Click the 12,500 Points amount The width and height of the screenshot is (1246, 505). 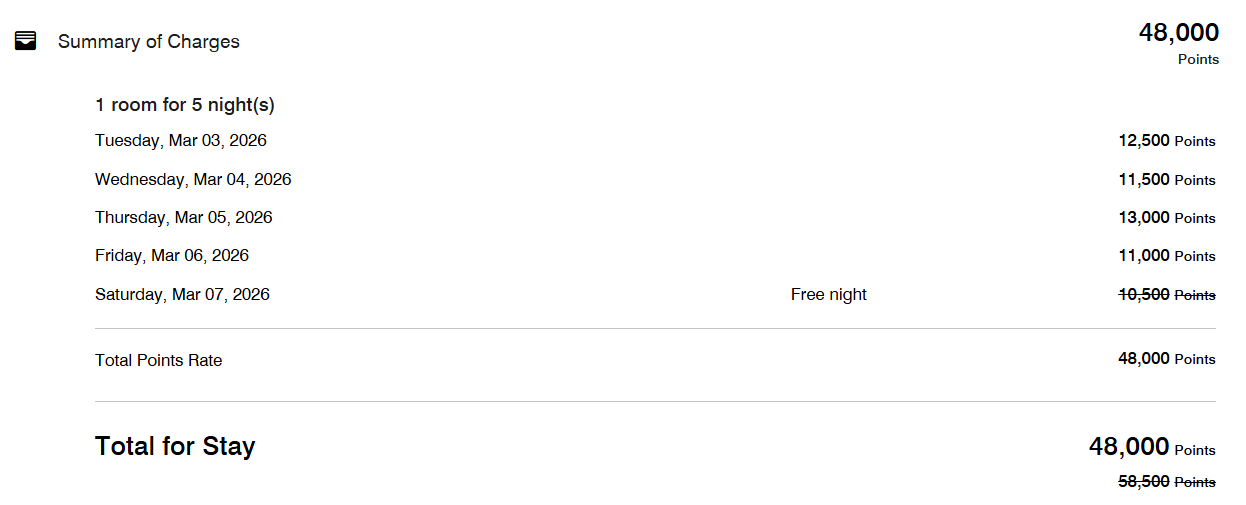coord(1167,141)
